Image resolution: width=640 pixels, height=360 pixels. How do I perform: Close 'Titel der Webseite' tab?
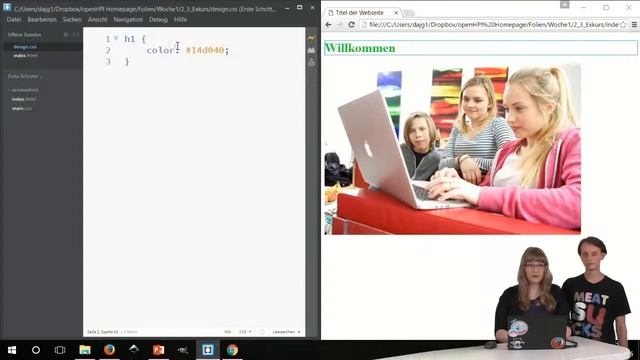396,13
